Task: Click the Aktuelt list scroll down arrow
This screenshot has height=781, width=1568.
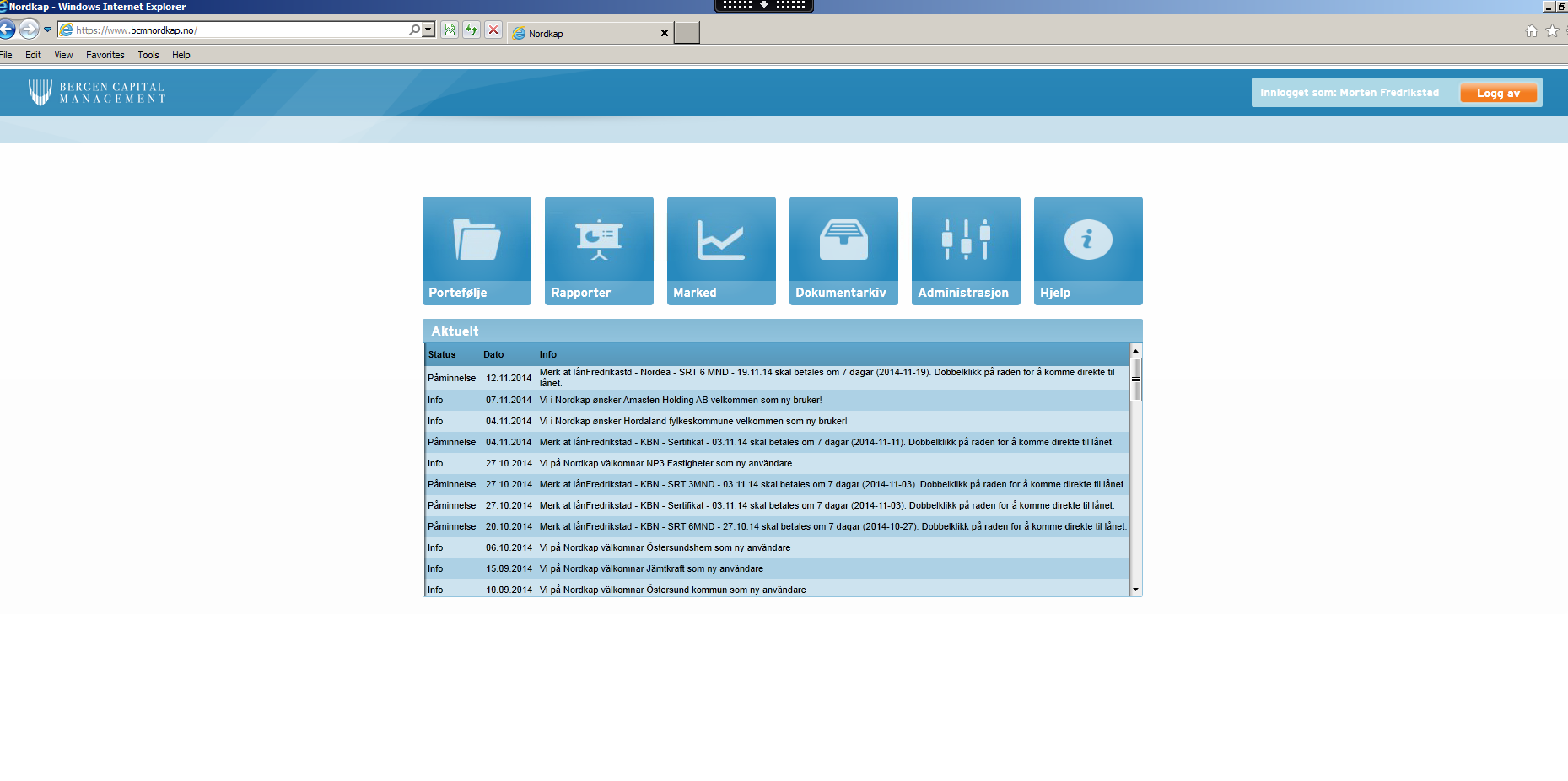Action: [1135, 590]
